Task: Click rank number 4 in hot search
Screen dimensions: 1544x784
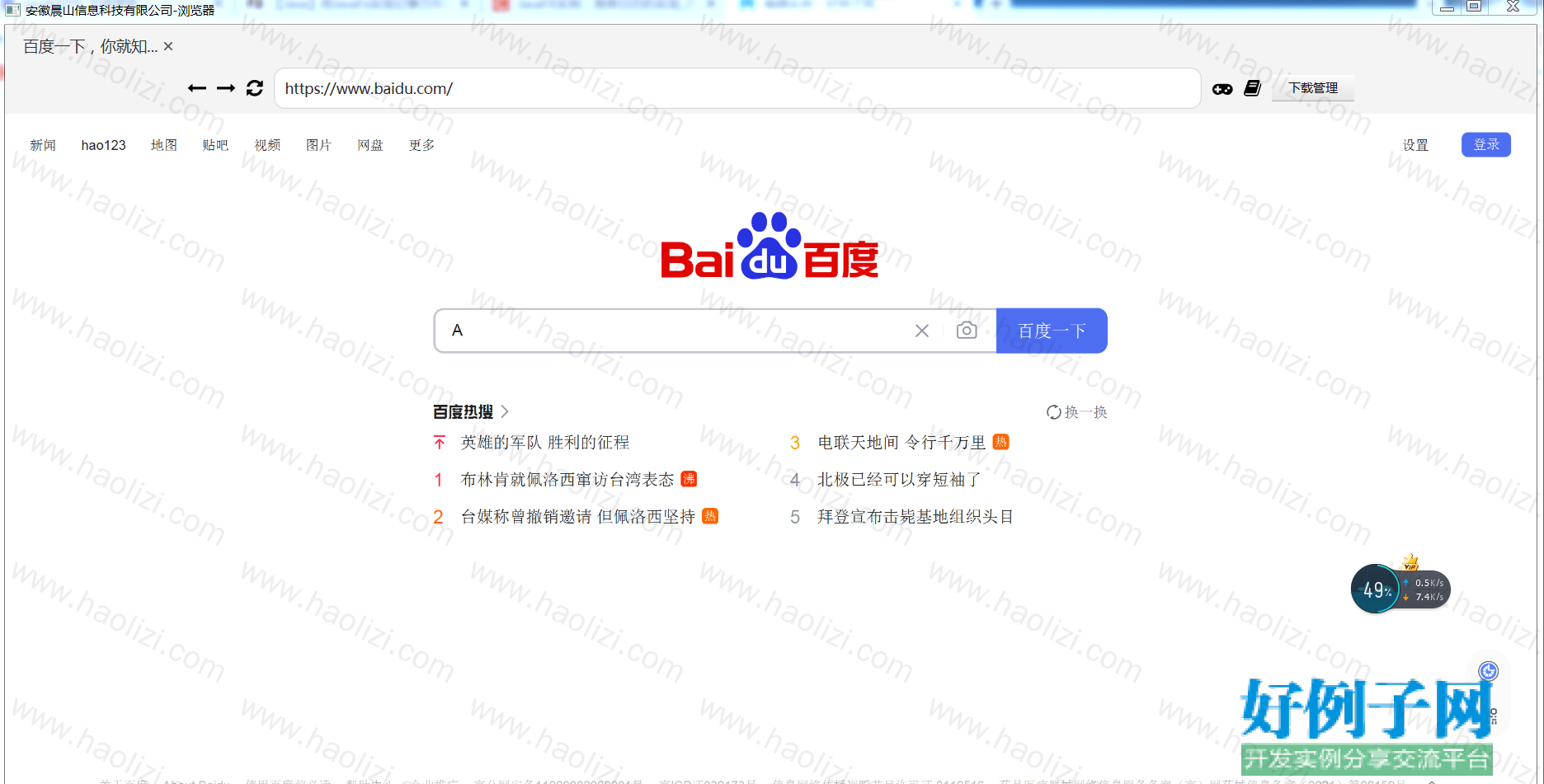Action: click(795, 480)
